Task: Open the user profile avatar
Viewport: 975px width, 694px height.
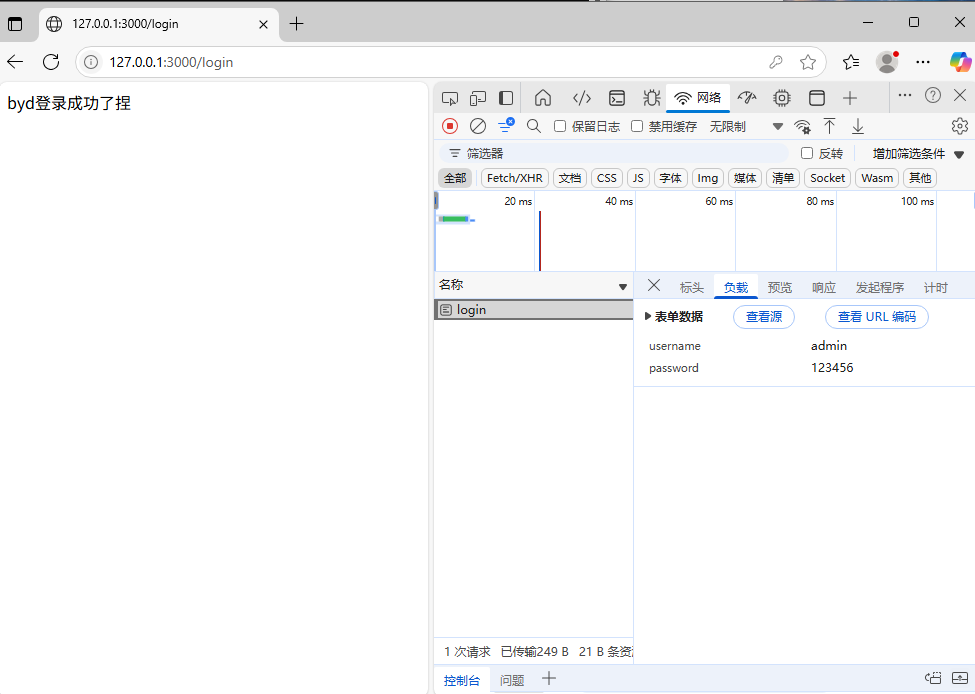Action: coord(887,62)
